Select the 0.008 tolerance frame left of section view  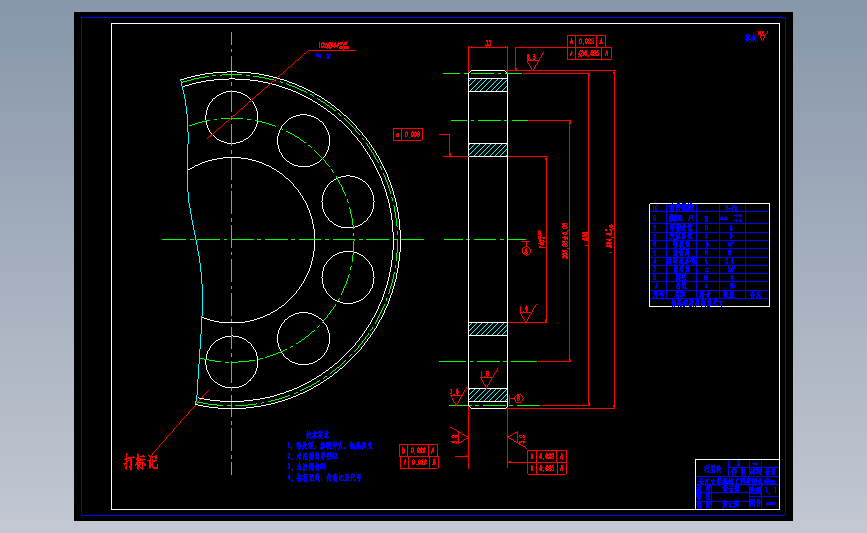click(x=408, y=134)
